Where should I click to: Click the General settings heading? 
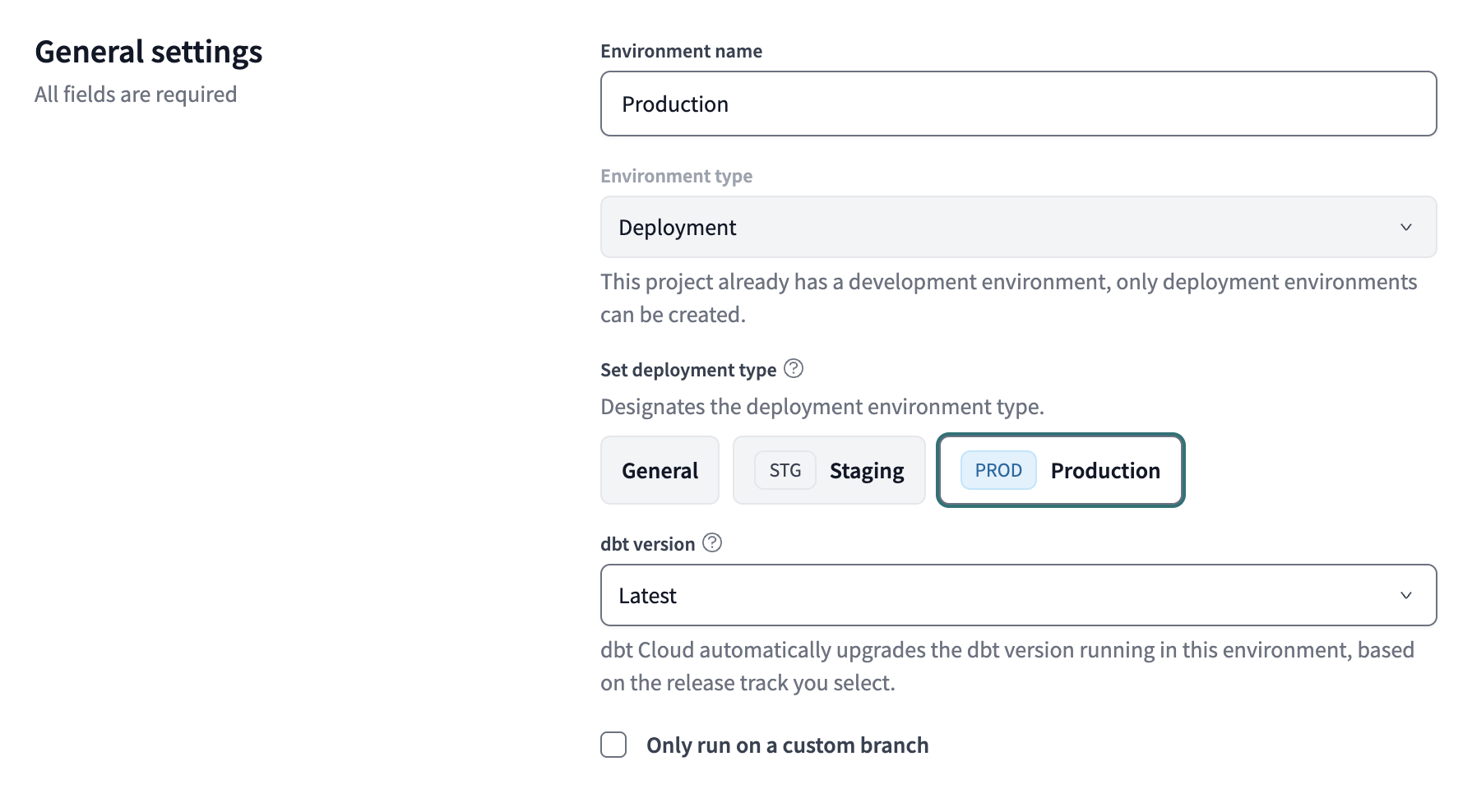[x=148, y=51]
